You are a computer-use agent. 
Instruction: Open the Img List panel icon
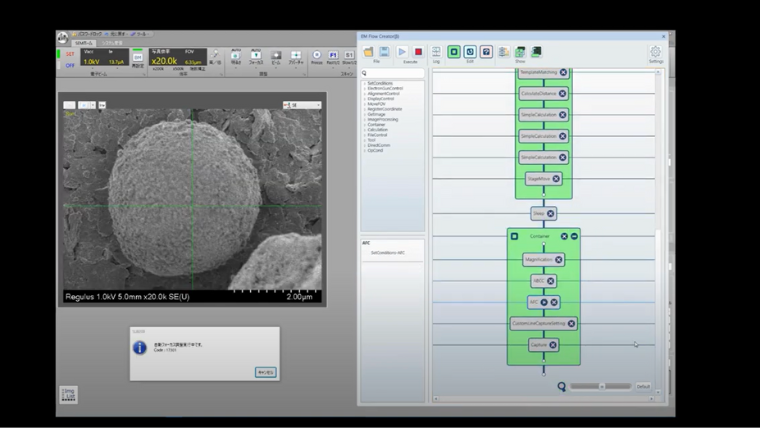tap(68, 395)
